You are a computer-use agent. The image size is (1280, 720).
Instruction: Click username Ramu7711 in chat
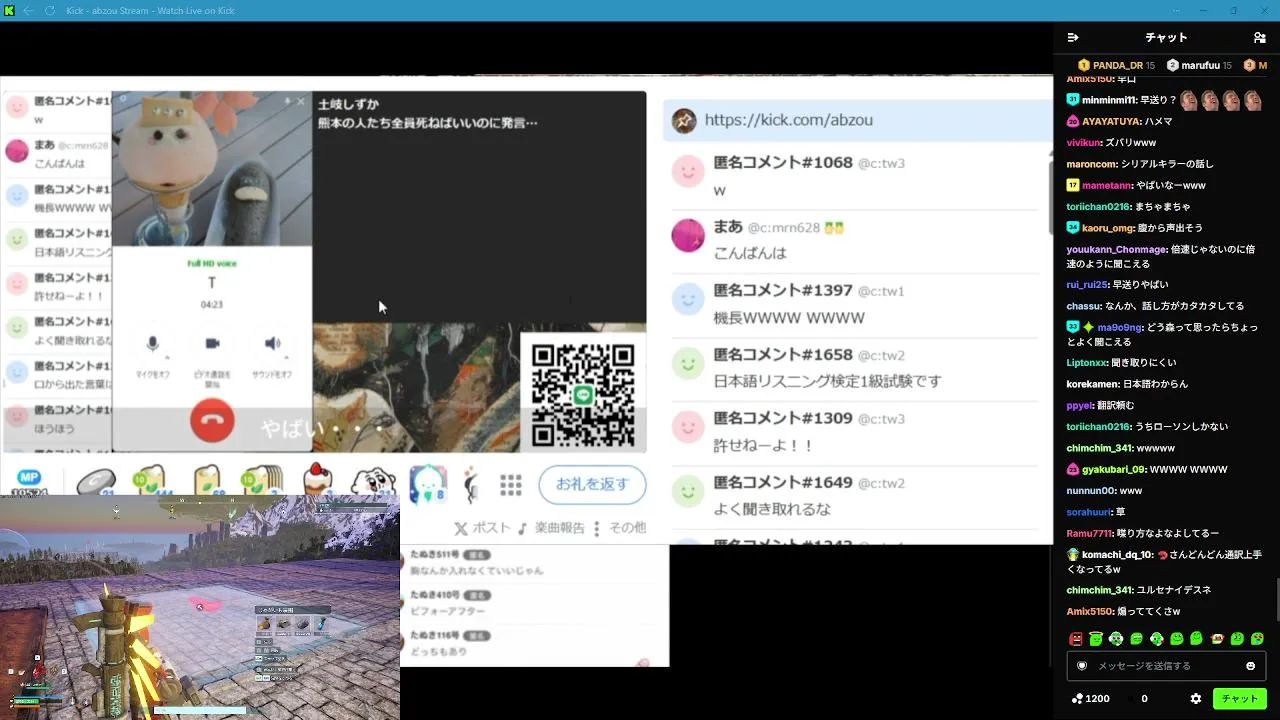(1088, 534)
